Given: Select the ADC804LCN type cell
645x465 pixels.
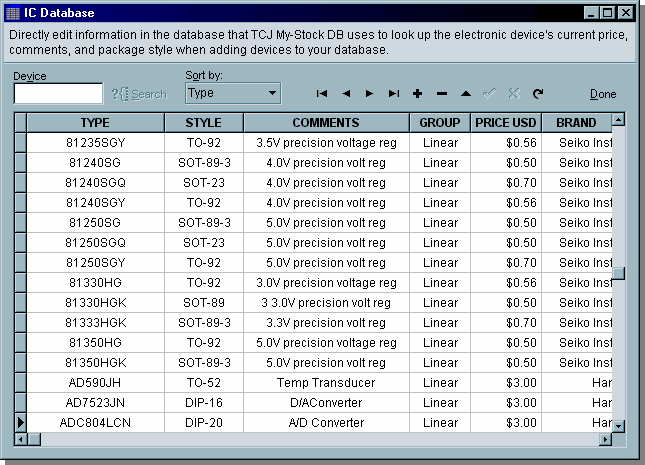Looking at the screenshot, I should point(95,423).
